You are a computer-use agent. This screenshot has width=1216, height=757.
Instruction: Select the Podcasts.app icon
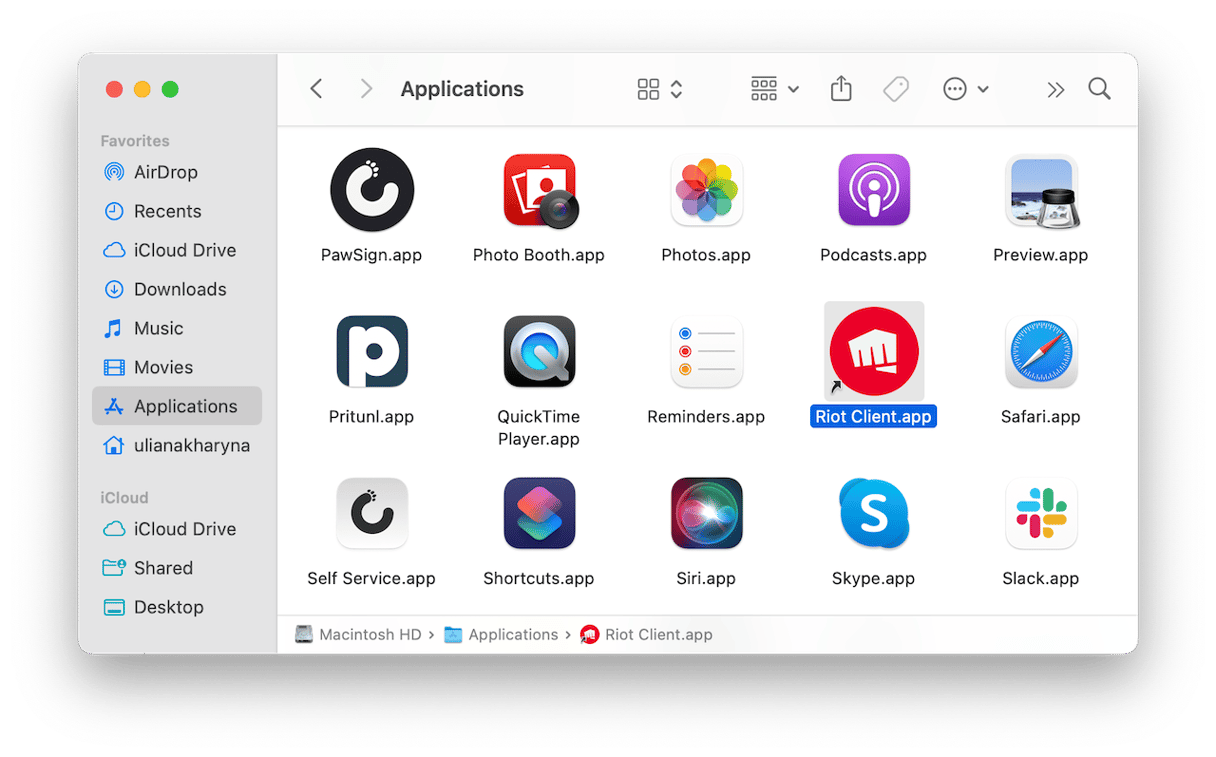(874, 190)
